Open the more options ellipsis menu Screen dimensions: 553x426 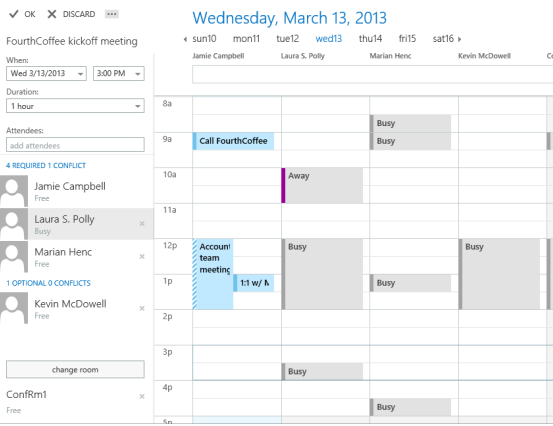coord(112,14)
